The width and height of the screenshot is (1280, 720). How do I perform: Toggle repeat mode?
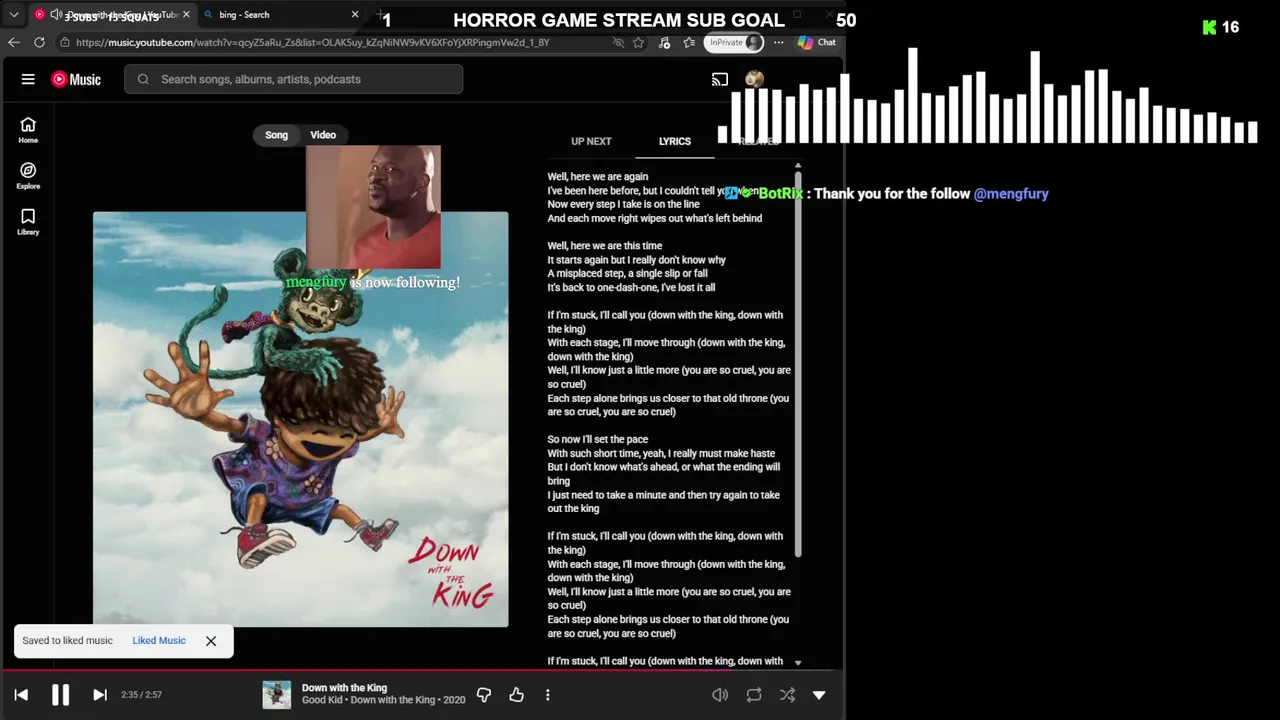(x=754, y=695)
